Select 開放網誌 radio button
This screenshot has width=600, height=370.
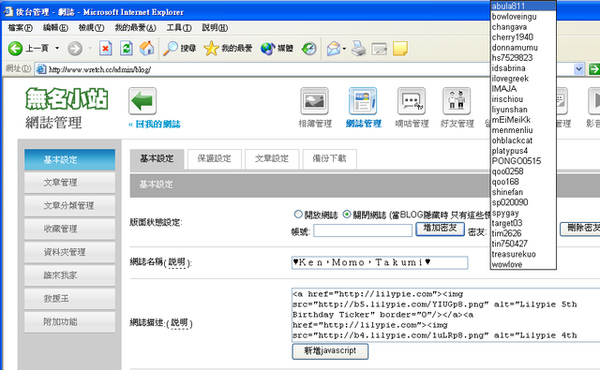tap(298, 214)
